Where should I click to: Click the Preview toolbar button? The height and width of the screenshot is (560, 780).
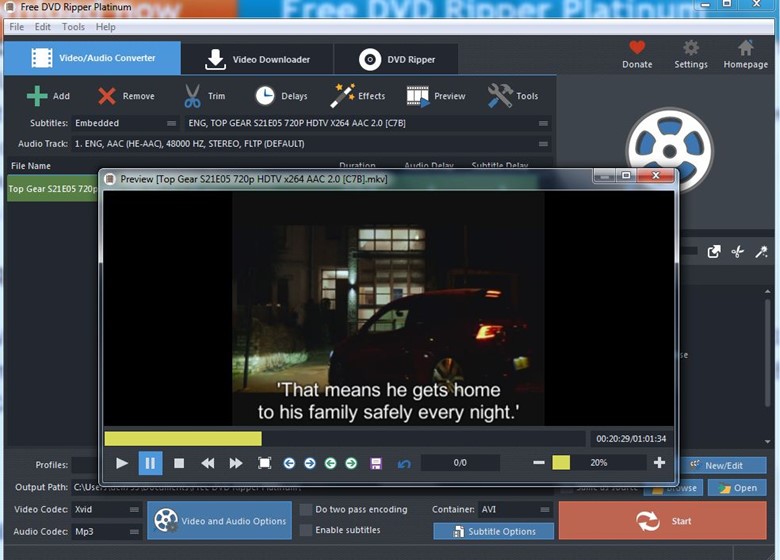tap(436, 96)
